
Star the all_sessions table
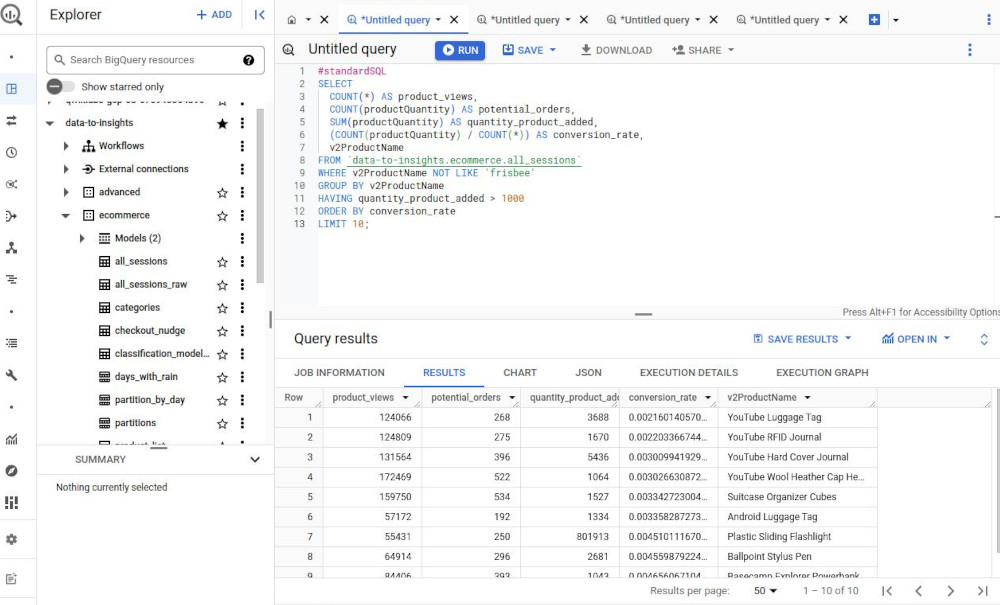pyautogui.click(x=222, y=262)
